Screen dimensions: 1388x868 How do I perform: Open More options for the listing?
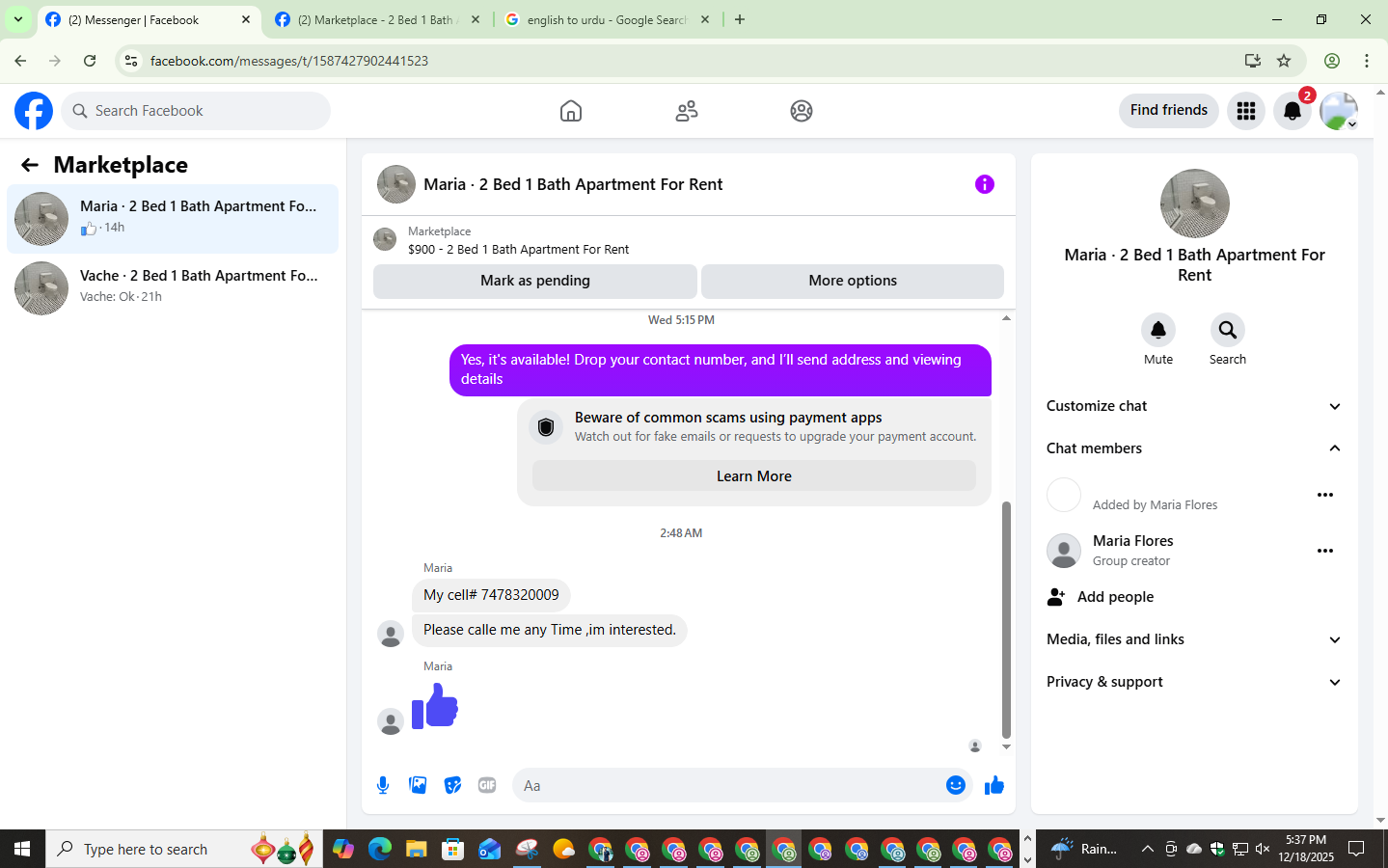click(853, 281)
